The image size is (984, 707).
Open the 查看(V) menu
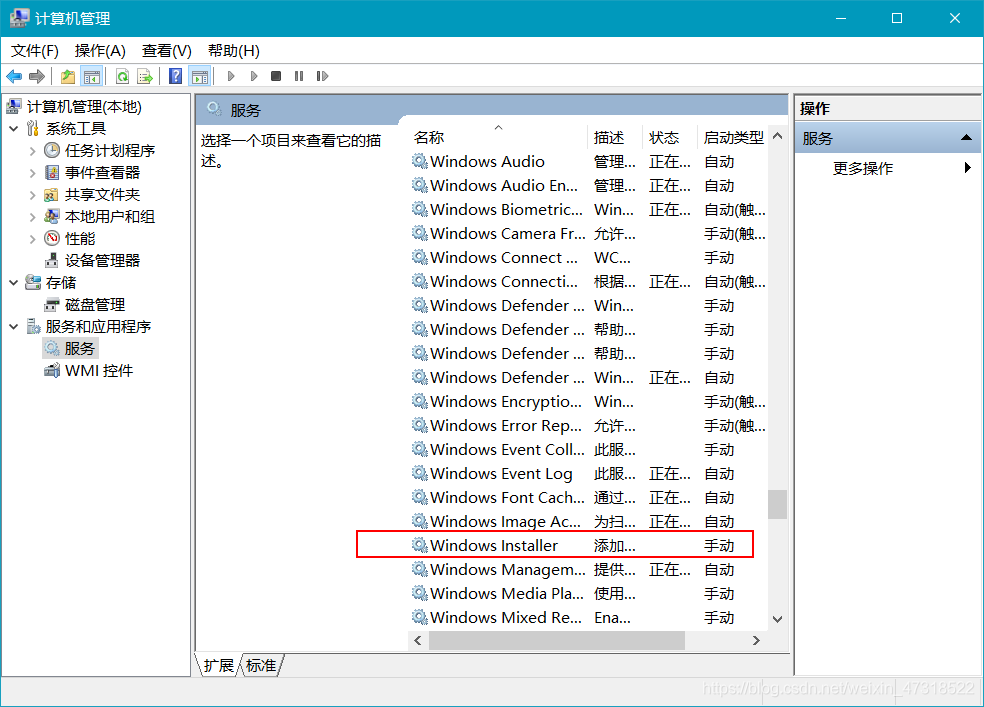pyautogui.click(x=166, y=51)
